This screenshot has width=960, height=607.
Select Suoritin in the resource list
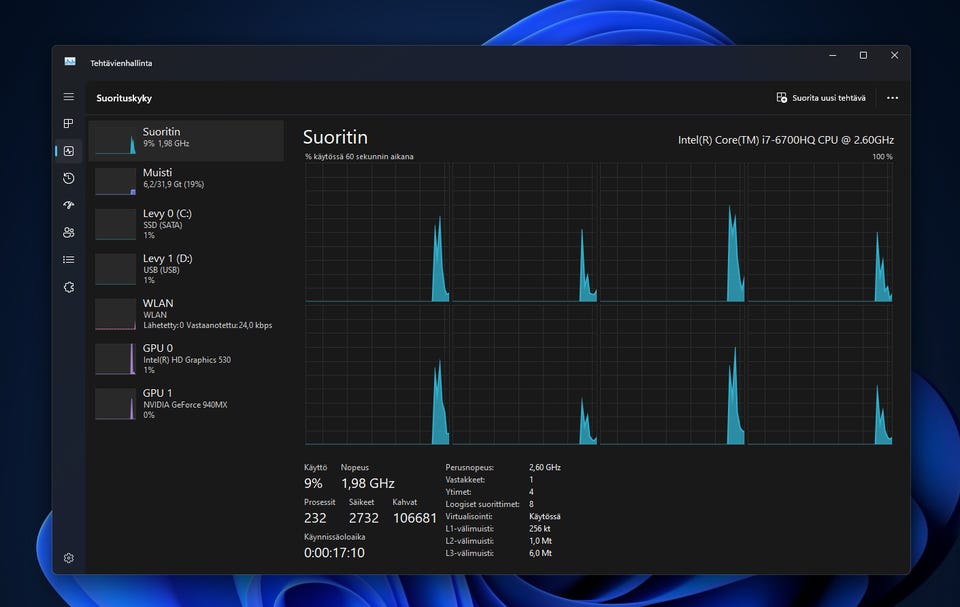tap(186, 140)
